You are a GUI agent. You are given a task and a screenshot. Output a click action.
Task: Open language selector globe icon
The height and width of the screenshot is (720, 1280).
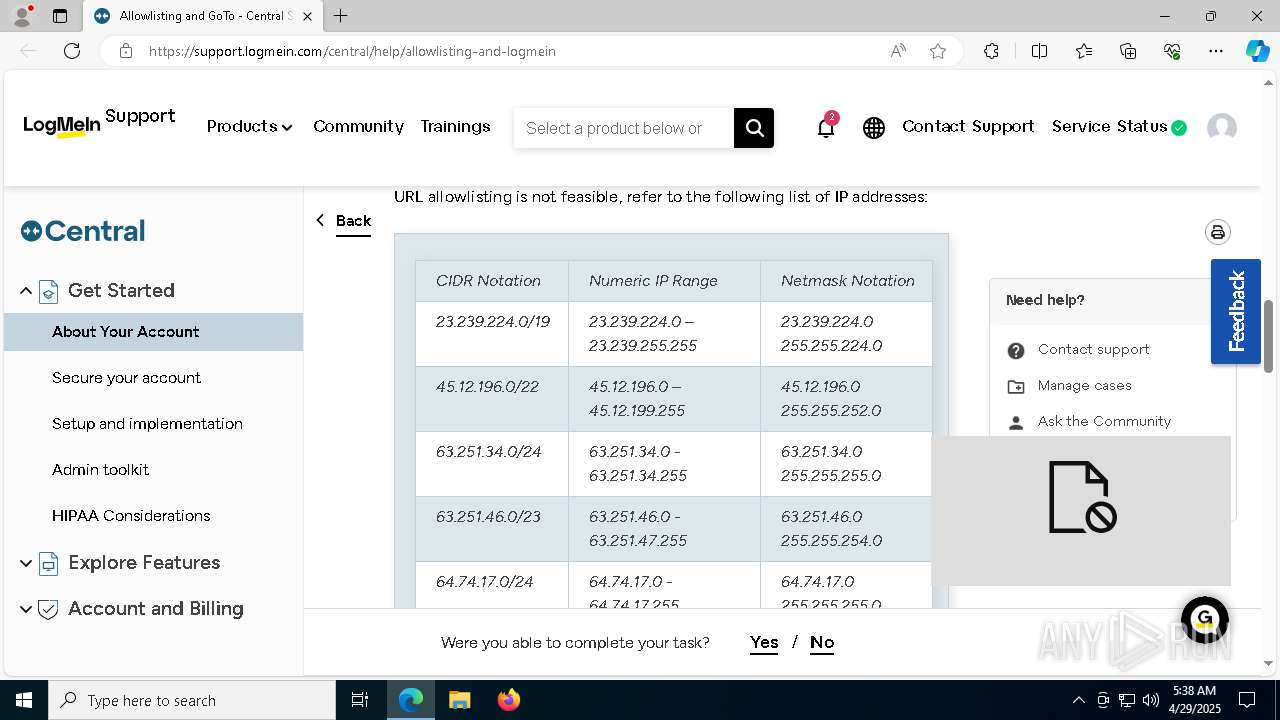pyautogui.click(x=874, y=128)
